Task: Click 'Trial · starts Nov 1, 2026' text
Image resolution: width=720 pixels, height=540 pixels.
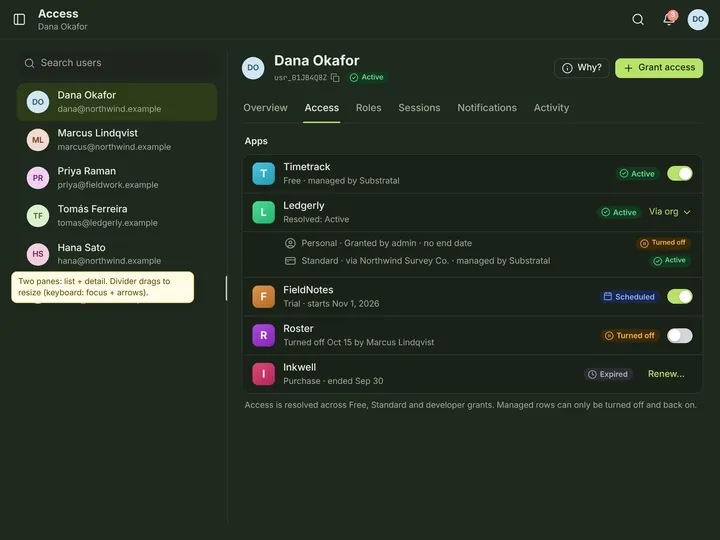Action: (331, 304)
